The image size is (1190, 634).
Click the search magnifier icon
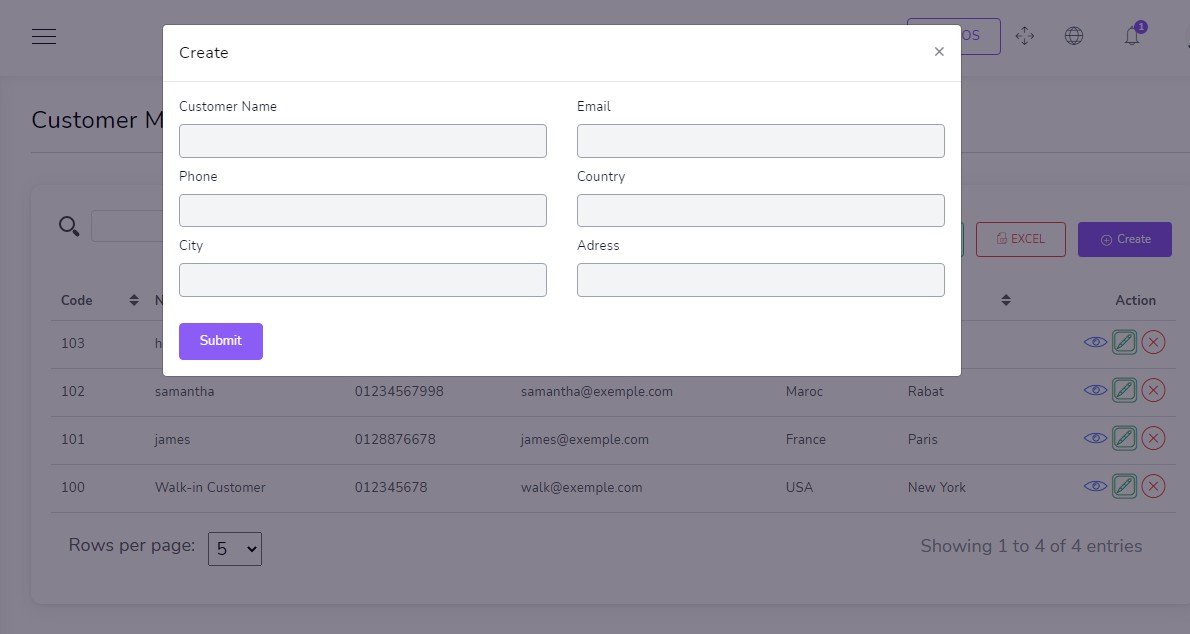pyautogui.click(x=69, y=227)
